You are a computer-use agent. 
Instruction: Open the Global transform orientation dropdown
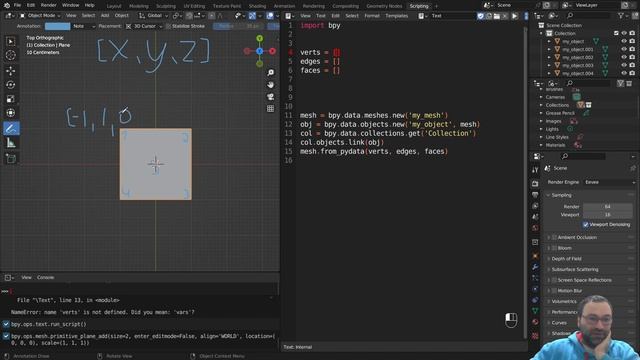[153, 16]
